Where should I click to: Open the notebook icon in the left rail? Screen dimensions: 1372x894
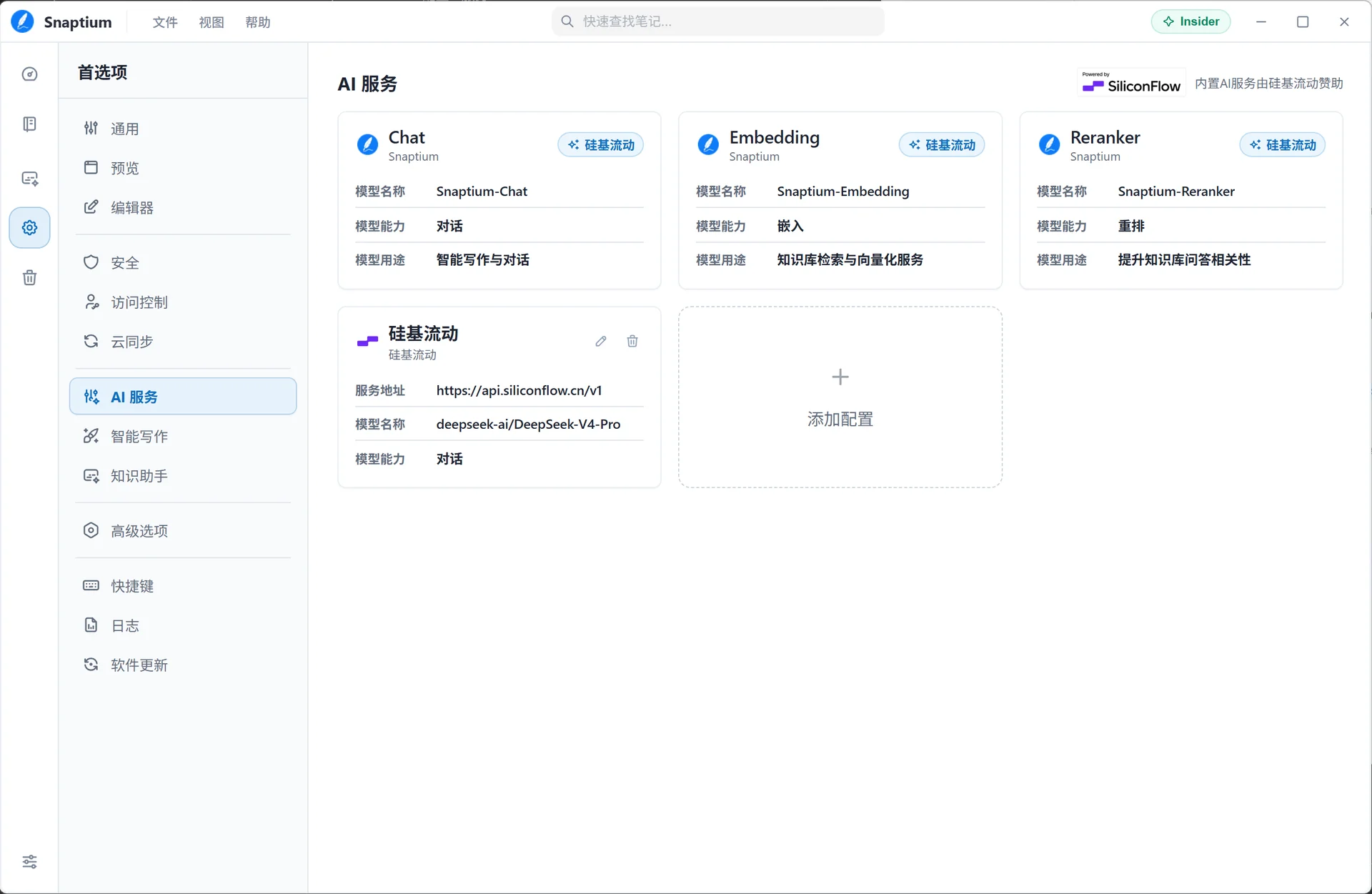click(29, 124)
